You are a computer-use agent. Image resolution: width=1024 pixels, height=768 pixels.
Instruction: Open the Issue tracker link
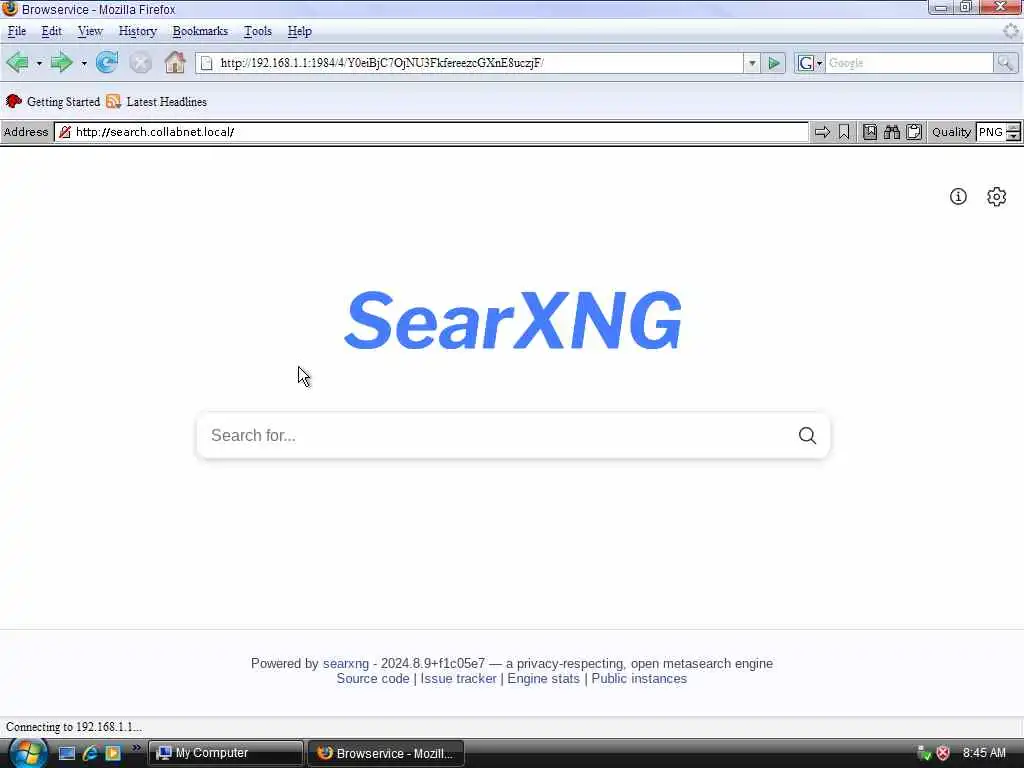(x=458, y=679)
